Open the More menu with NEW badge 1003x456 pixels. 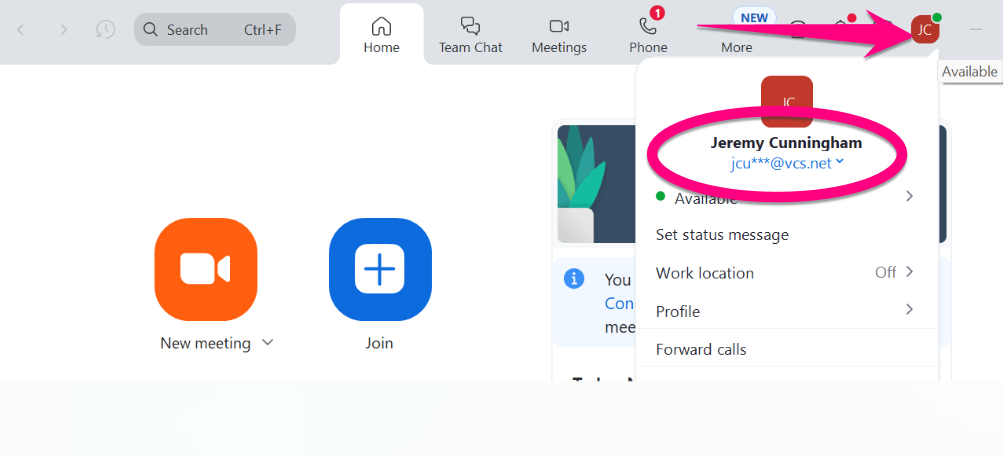pos(736,34)
